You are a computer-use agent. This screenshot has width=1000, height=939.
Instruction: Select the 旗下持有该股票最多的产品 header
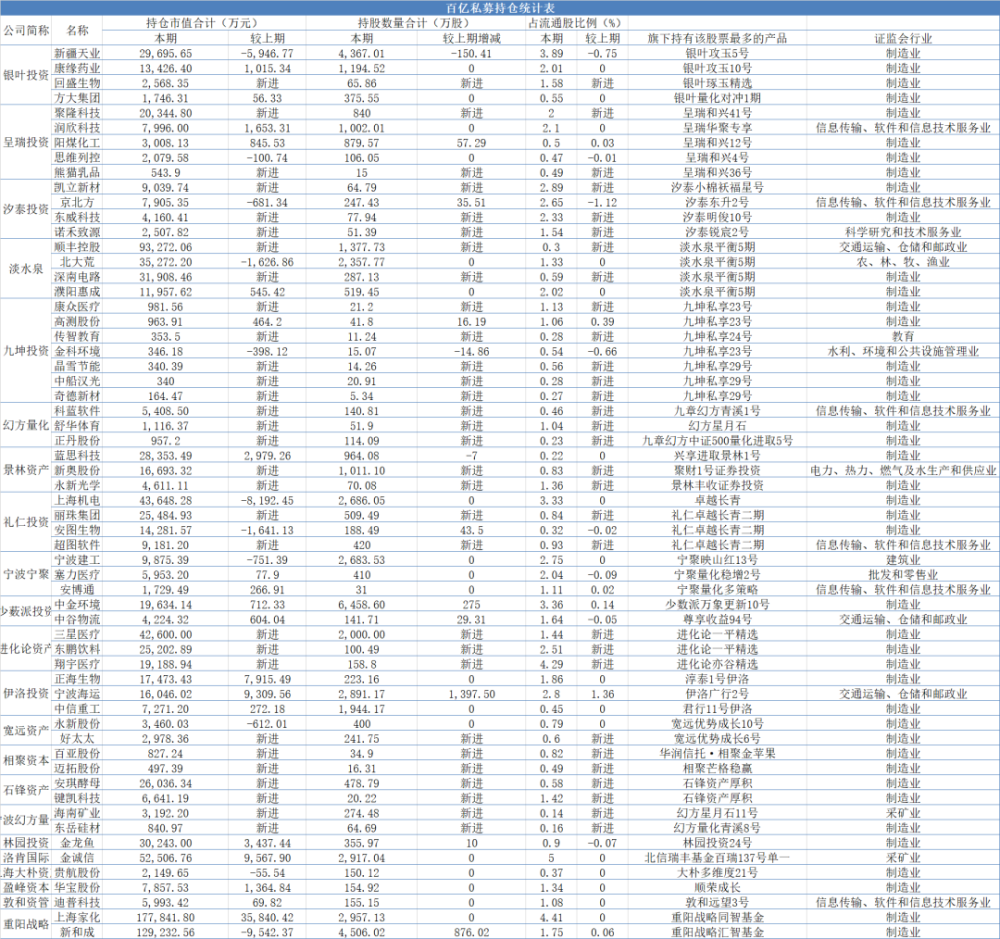tap(717, 38)
